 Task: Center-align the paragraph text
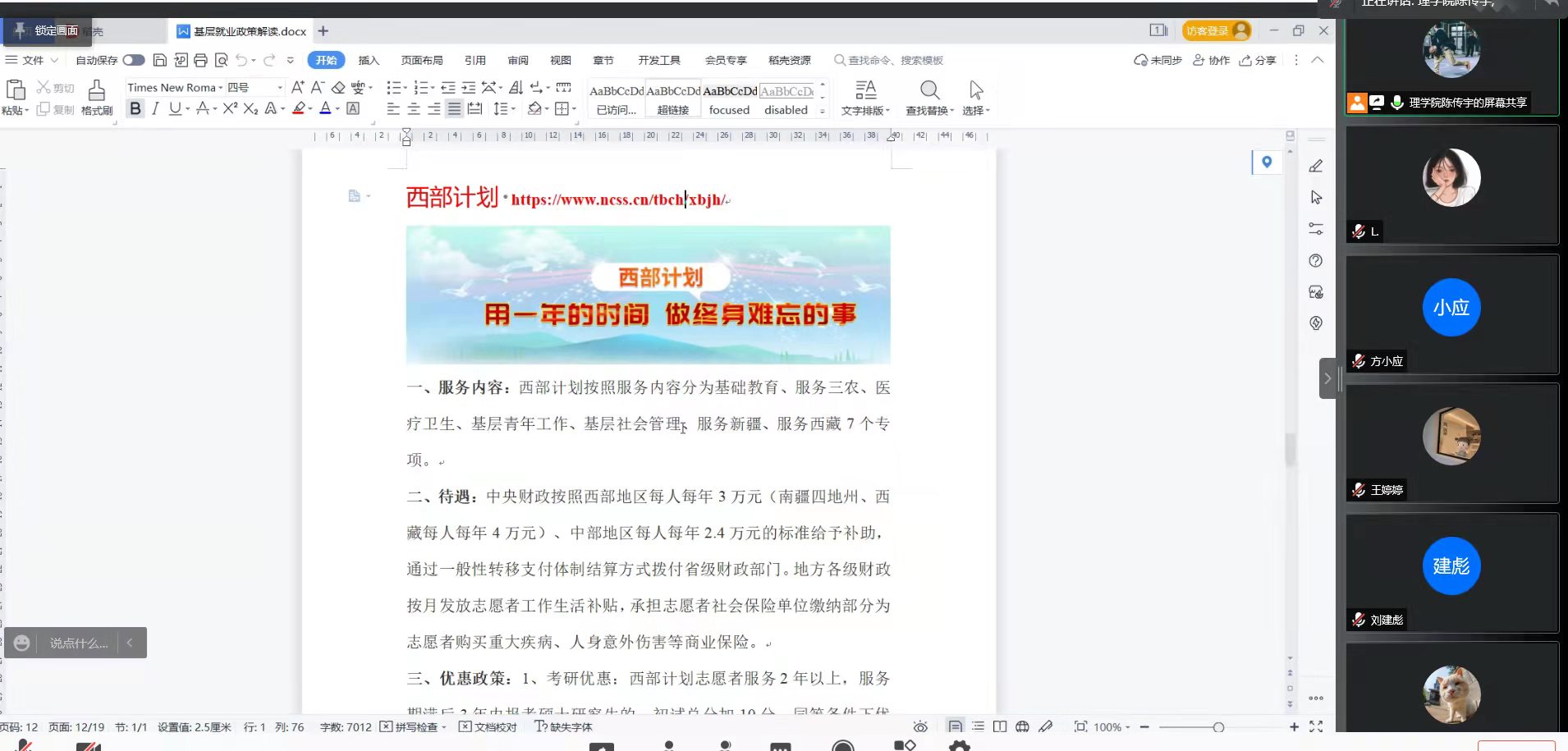click(414, 108)
